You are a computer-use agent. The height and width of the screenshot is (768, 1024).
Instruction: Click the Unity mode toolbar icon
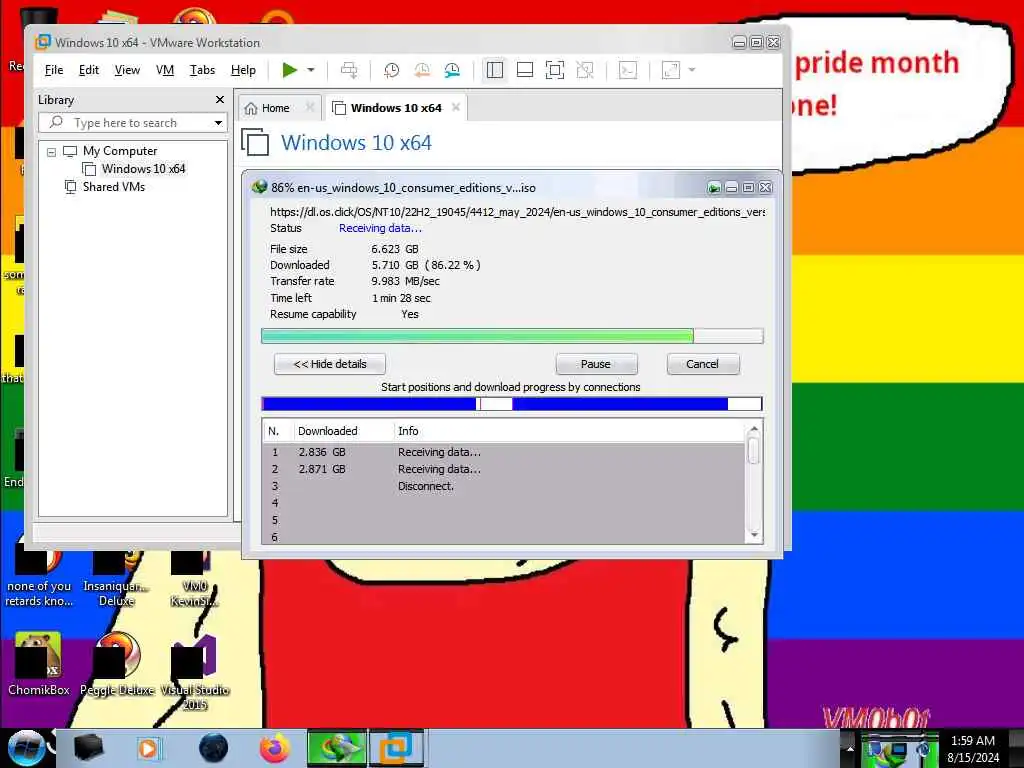[x=585, y=70]
